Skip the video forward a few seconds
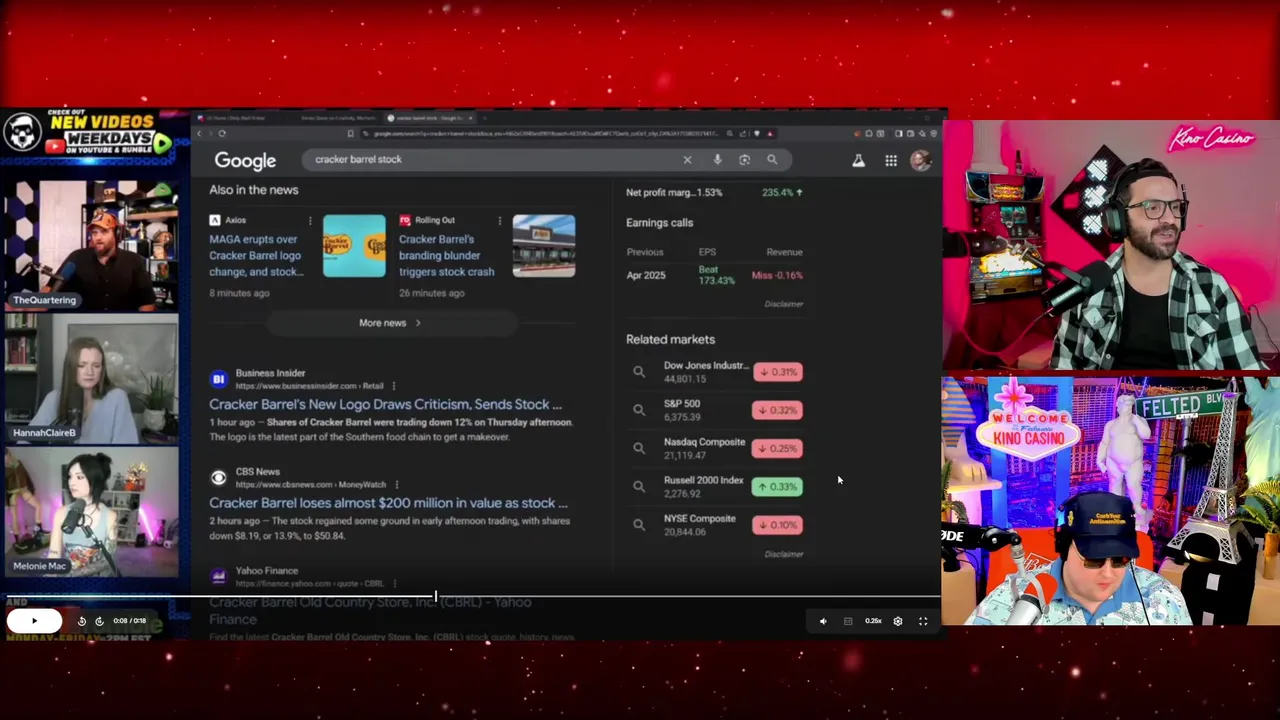The image size is (1280, 720). tap(99, 621)
